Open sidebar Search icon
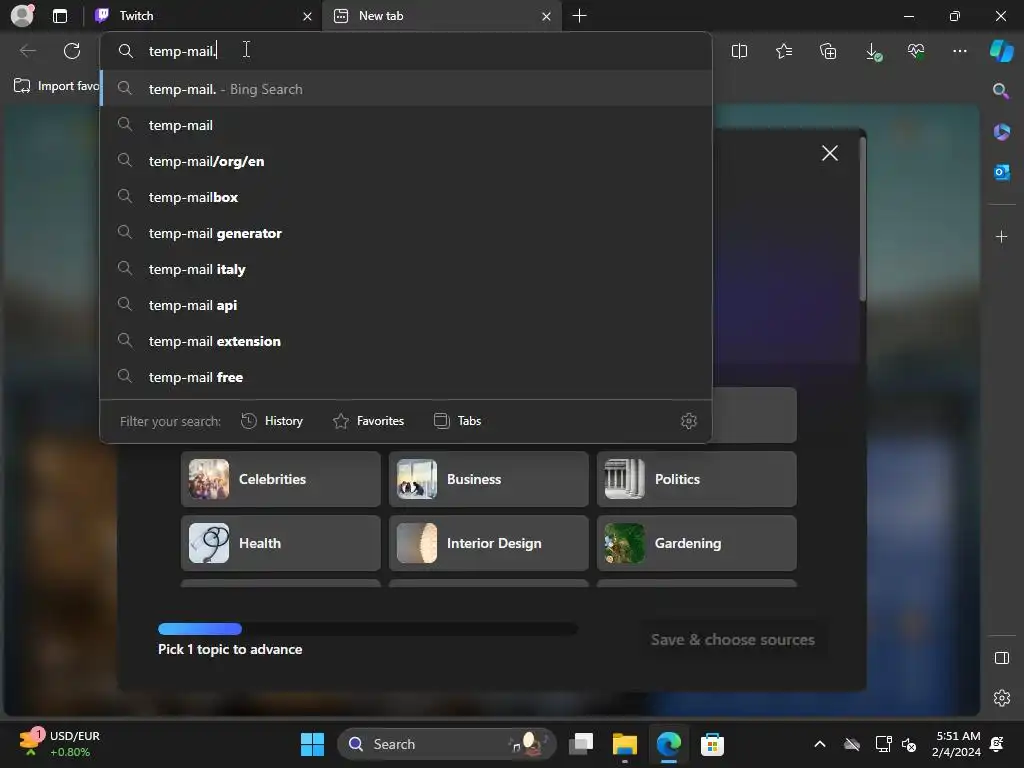 coord(1000,91)
